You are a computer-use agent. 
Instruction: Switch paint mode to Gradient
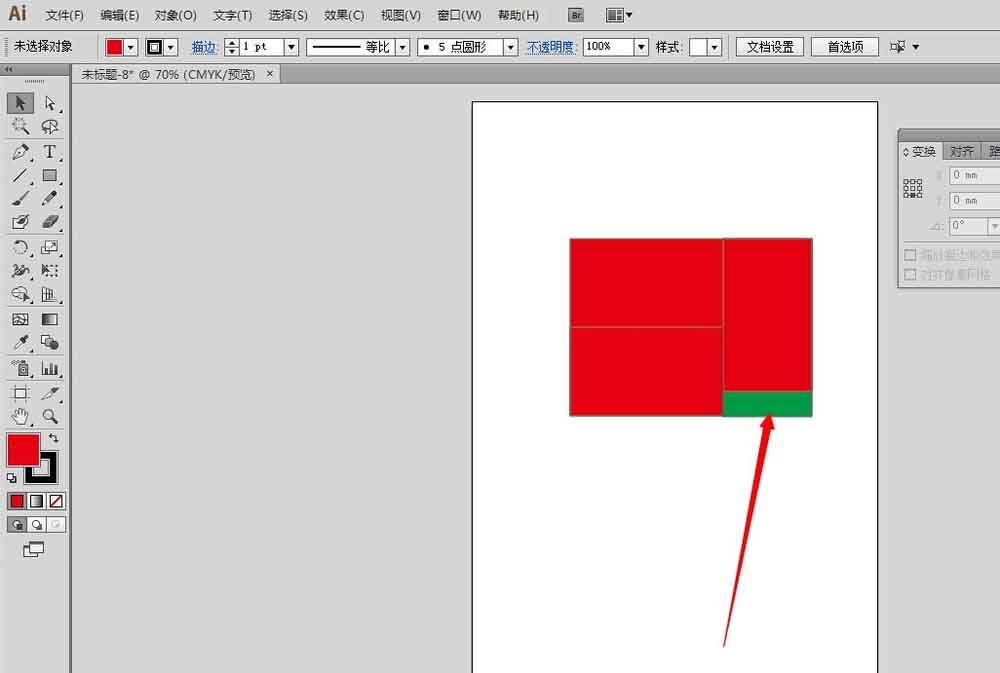(x=36, y=501)
